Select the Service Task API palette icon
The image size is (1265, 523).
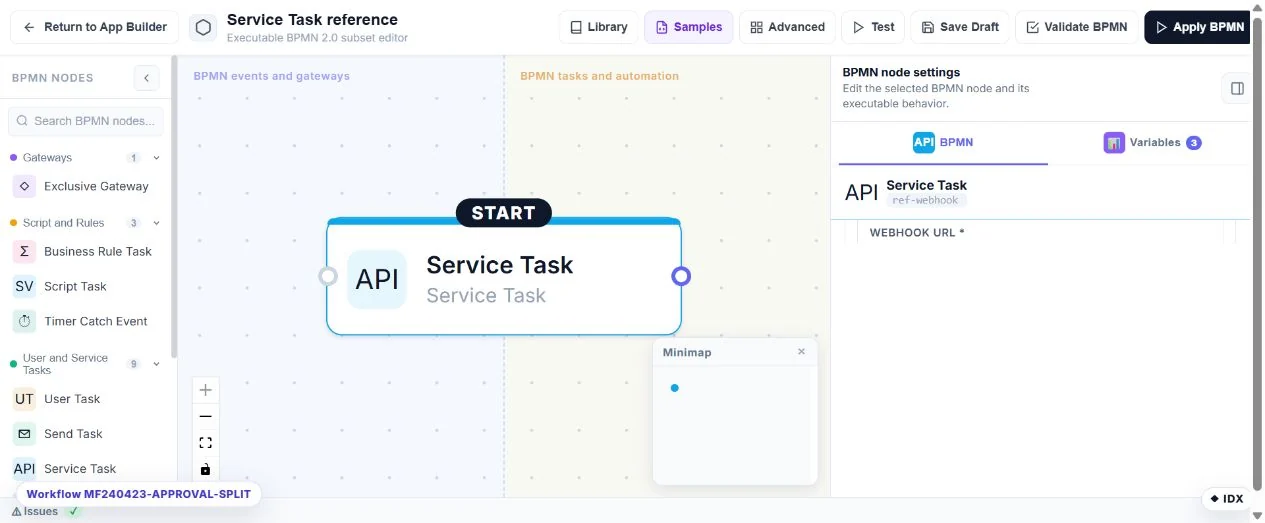(24, 468)
